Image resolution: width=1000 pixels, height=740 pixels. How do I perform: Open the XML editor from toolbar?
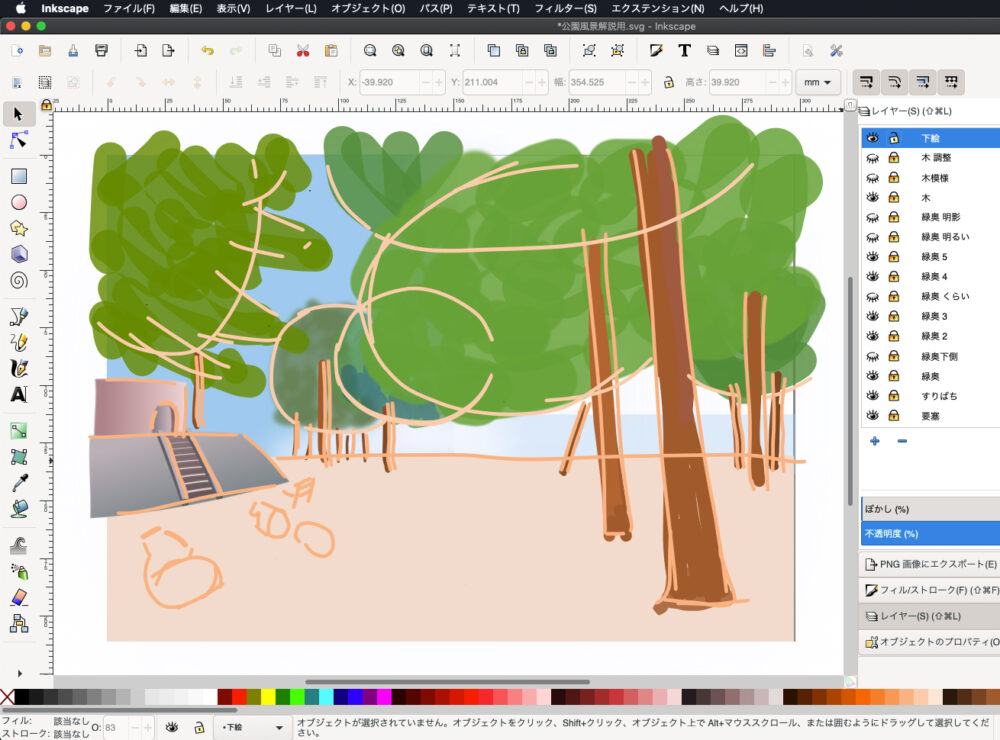741,50
